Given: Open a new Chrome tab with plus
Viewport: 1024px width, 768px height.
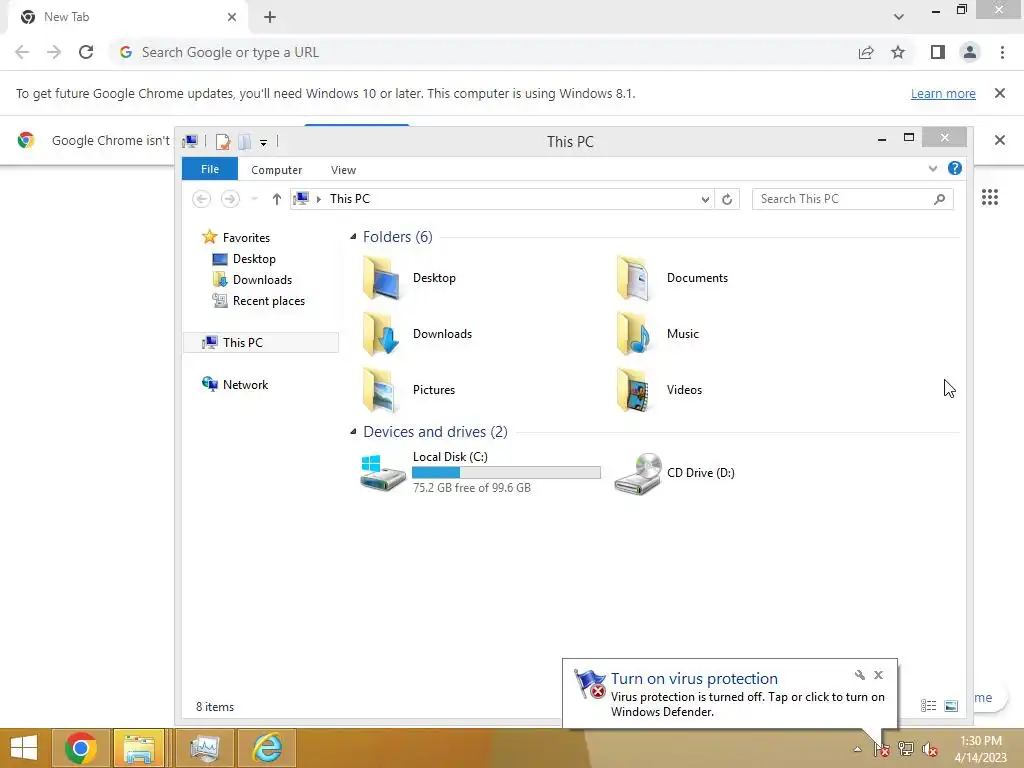Looking at the screenshot, I should [x=270, y=17].
